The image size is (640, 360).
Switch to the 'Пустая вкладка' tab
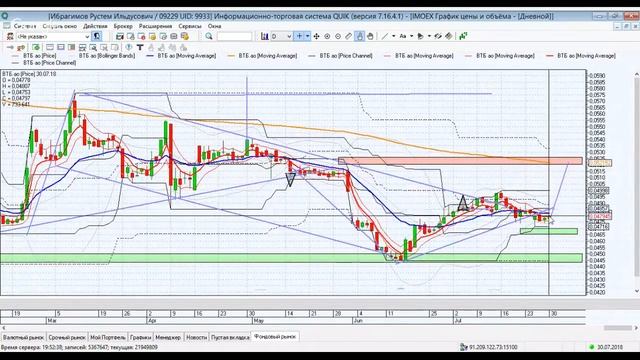click(x=230, y=338)
